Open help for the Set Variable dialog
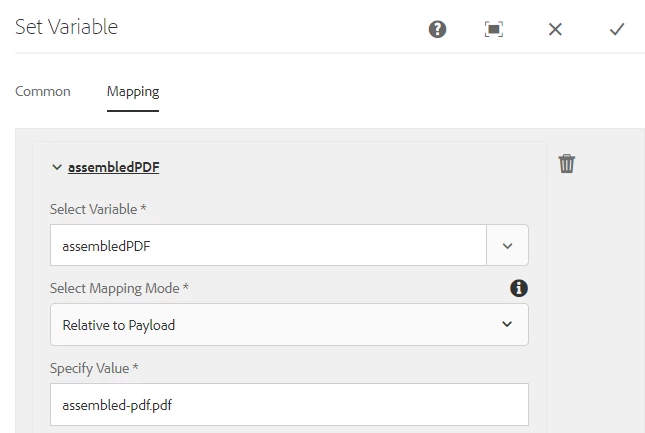Viewport: 645px width, 433px height. tap(437, 29)
